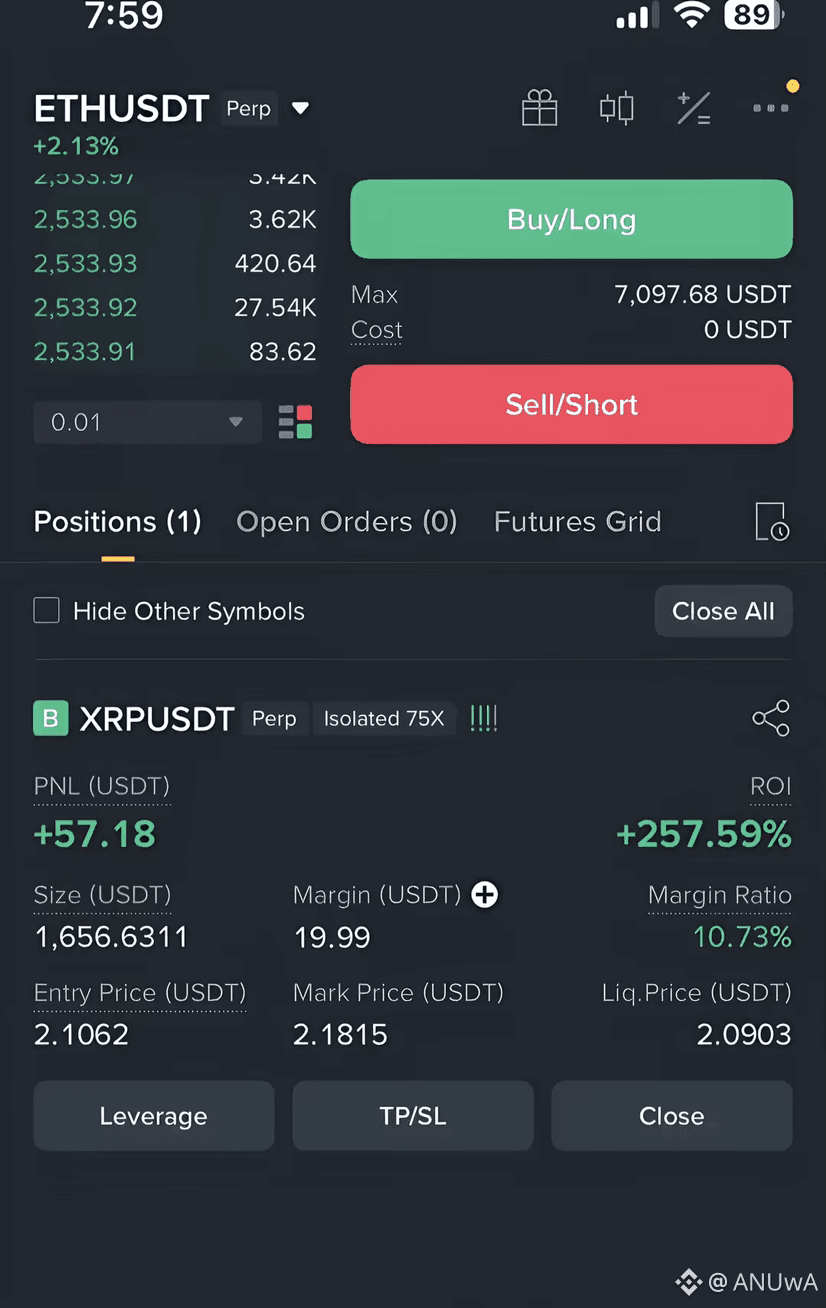Open the candlestick chart icon

pos(616,107)
